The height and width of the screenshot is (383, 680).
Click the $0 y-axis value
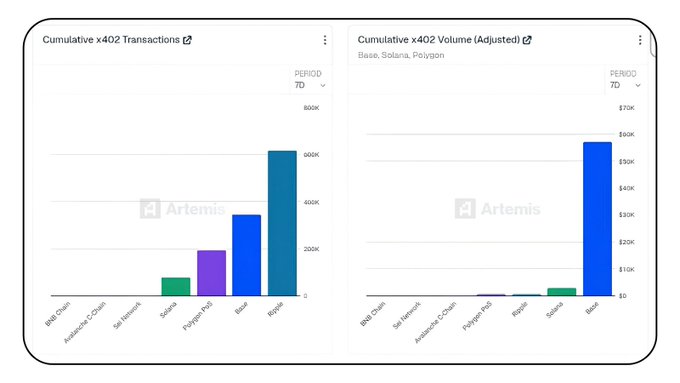[623, 296]
